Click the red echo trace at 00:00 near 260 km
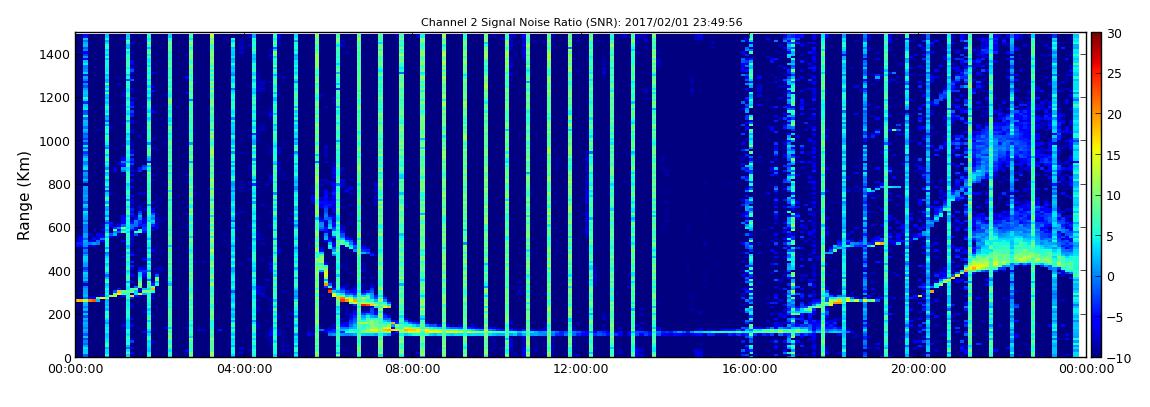Image resolution: width=1150 pixels, height=407 pixels. 87,300
